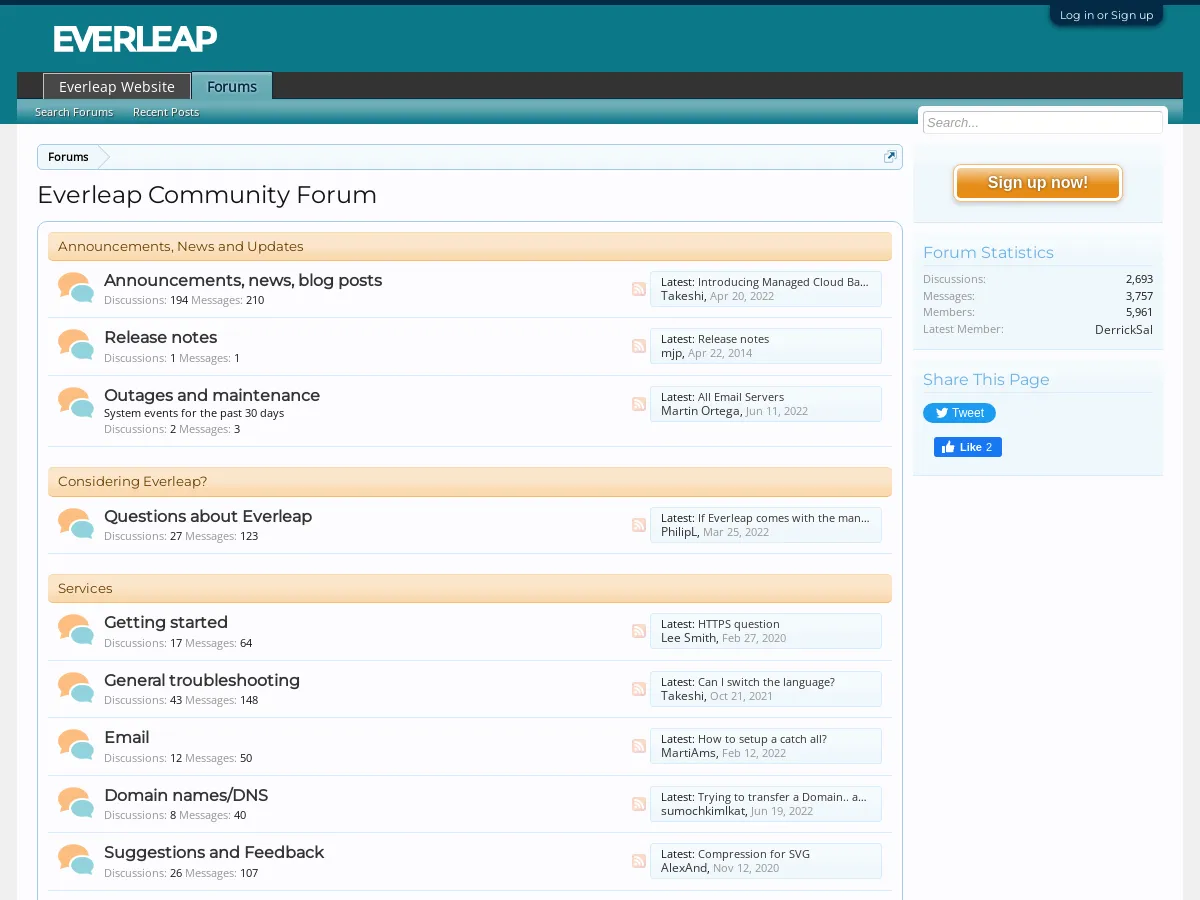
Task: Open RSS feed for the Email forum
Action: 639,746
